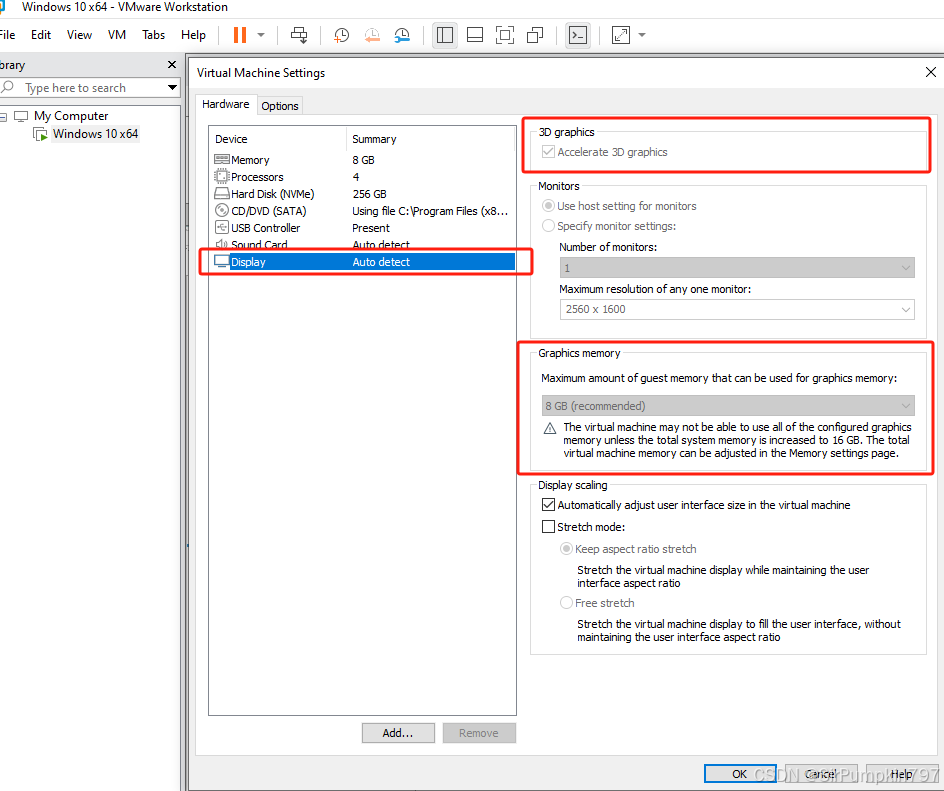Toggle the thumbnail bar view
This screenshot has width=944, height=791.
pos(475,35)
